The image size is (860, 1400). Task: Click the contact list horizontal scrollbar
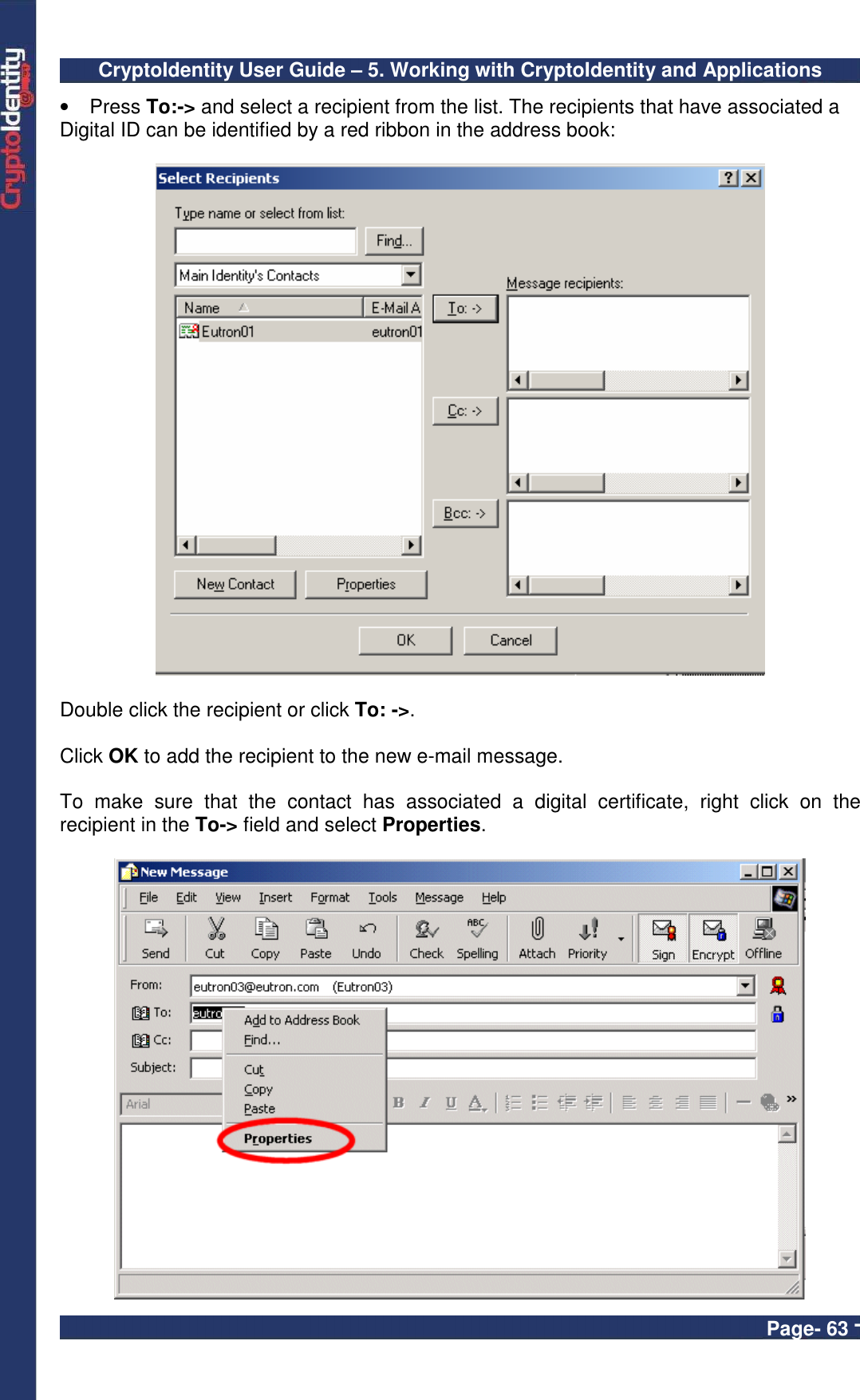point(298,545)
